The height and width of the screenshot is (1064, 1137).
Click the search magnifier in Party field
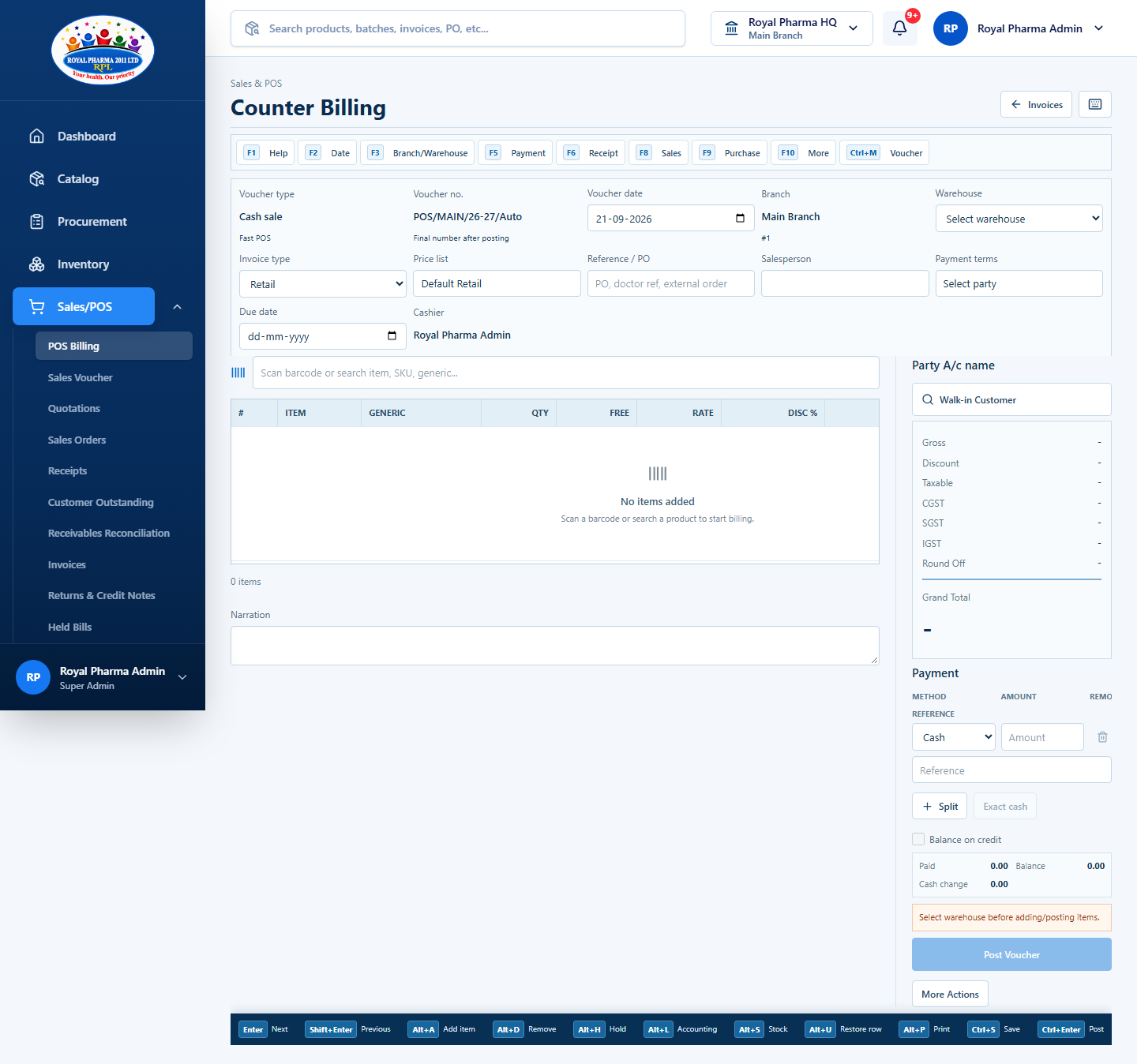coord(928,400)
